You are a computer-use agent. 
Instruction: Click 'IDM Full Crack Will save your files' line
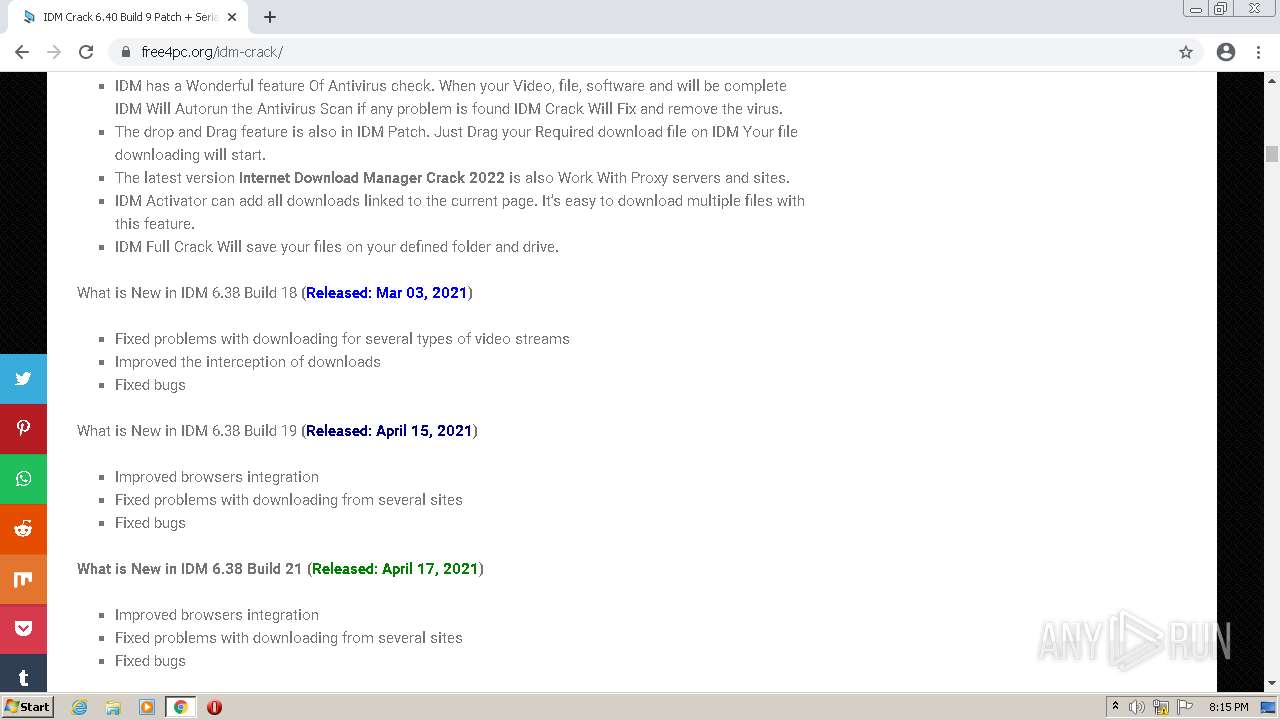point(336,247)
